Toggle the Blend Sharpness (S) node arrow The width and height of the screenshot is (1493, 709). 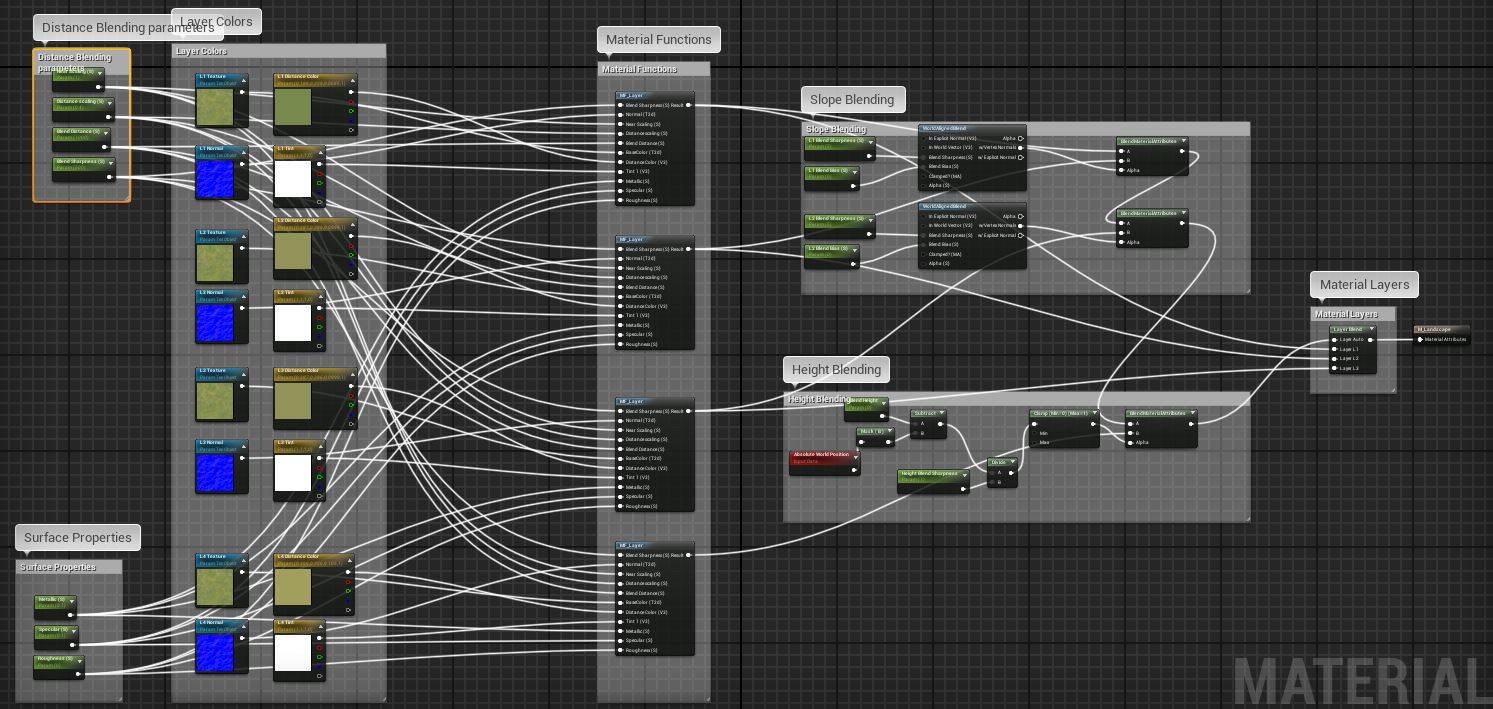click(x=111, y=162)
